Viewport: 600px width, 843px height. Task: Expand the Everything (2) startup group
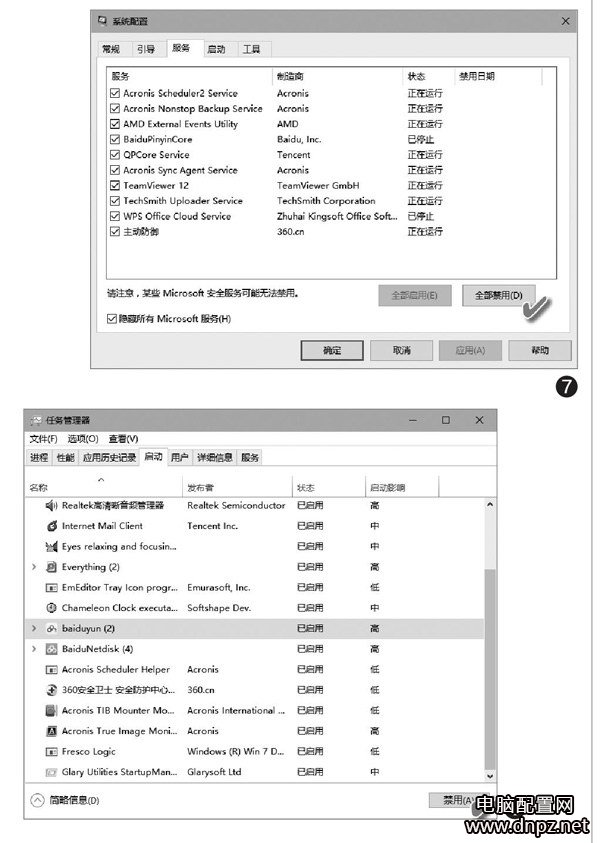34,567
